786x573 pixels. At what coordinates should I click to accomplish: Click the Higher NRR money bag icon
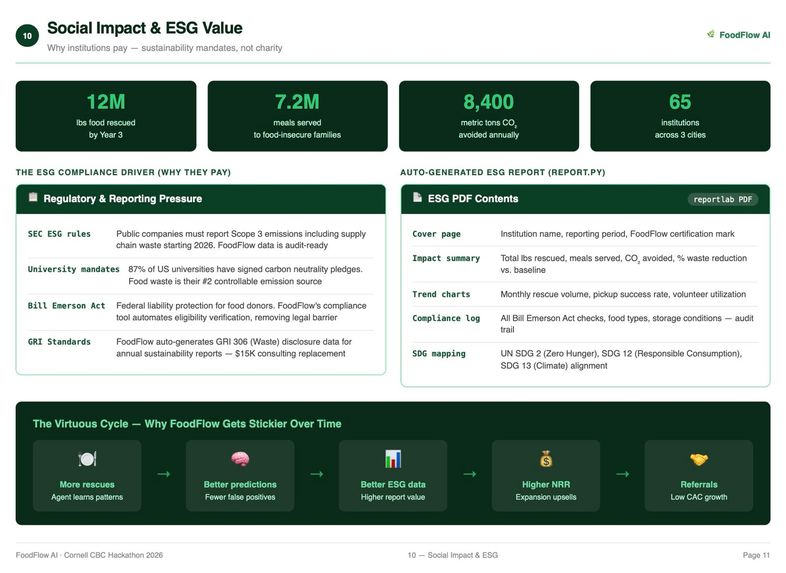coord(546,458)
